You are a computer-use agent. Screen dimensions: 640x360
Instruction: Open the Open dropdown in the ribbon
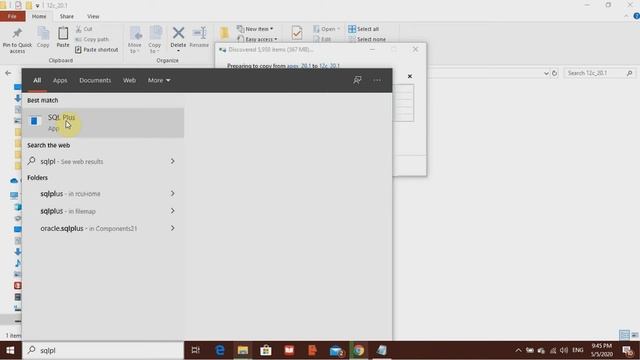pyautogui.click(x=327, y=29)
